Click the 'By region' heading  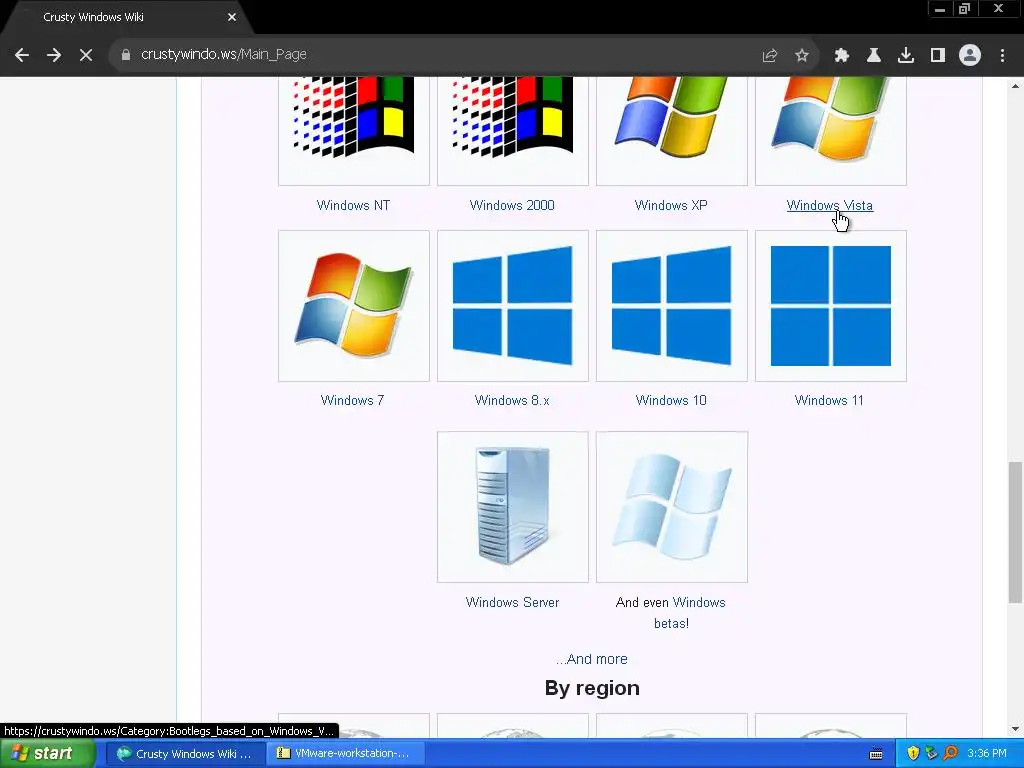pos(592,688)
